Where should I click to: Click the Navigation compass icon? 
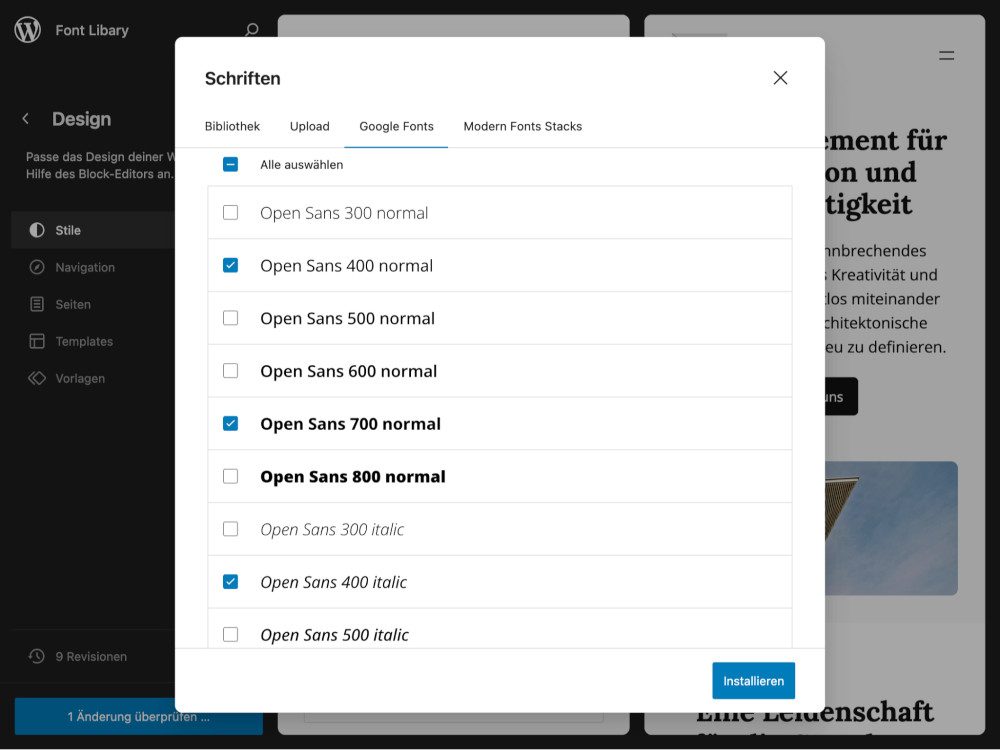[37, 267]
